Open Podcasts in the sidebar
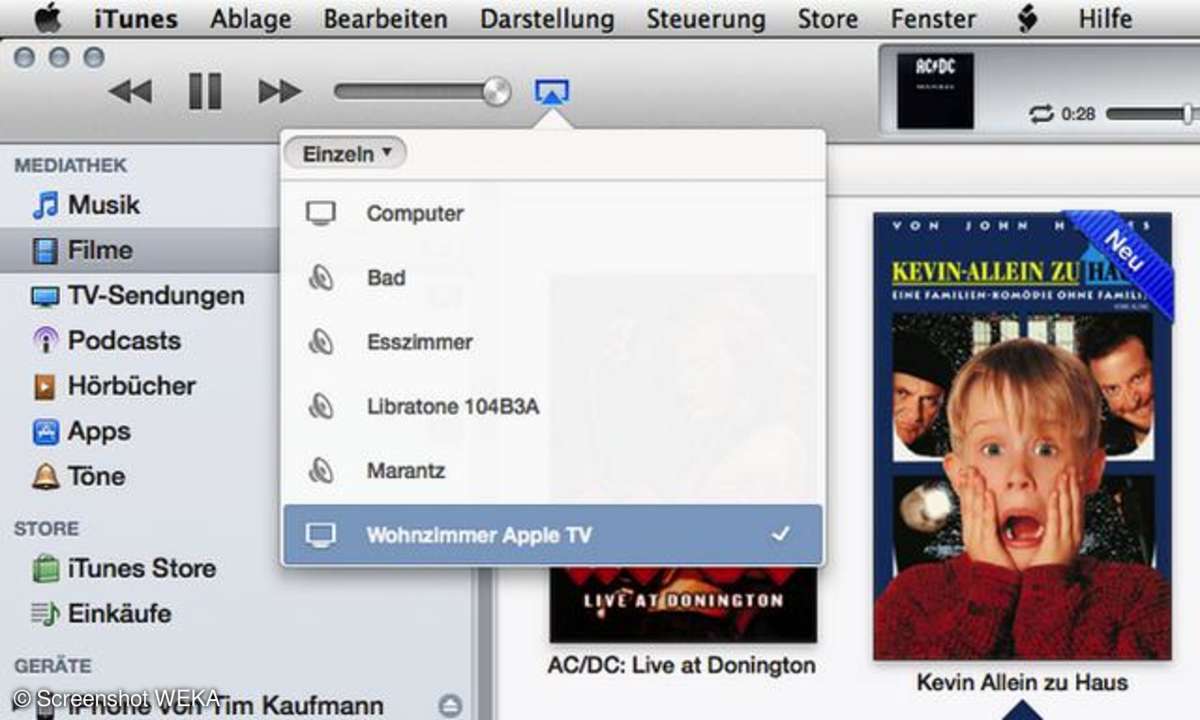Screen dimensions: 1200x720 coord(140,341)
